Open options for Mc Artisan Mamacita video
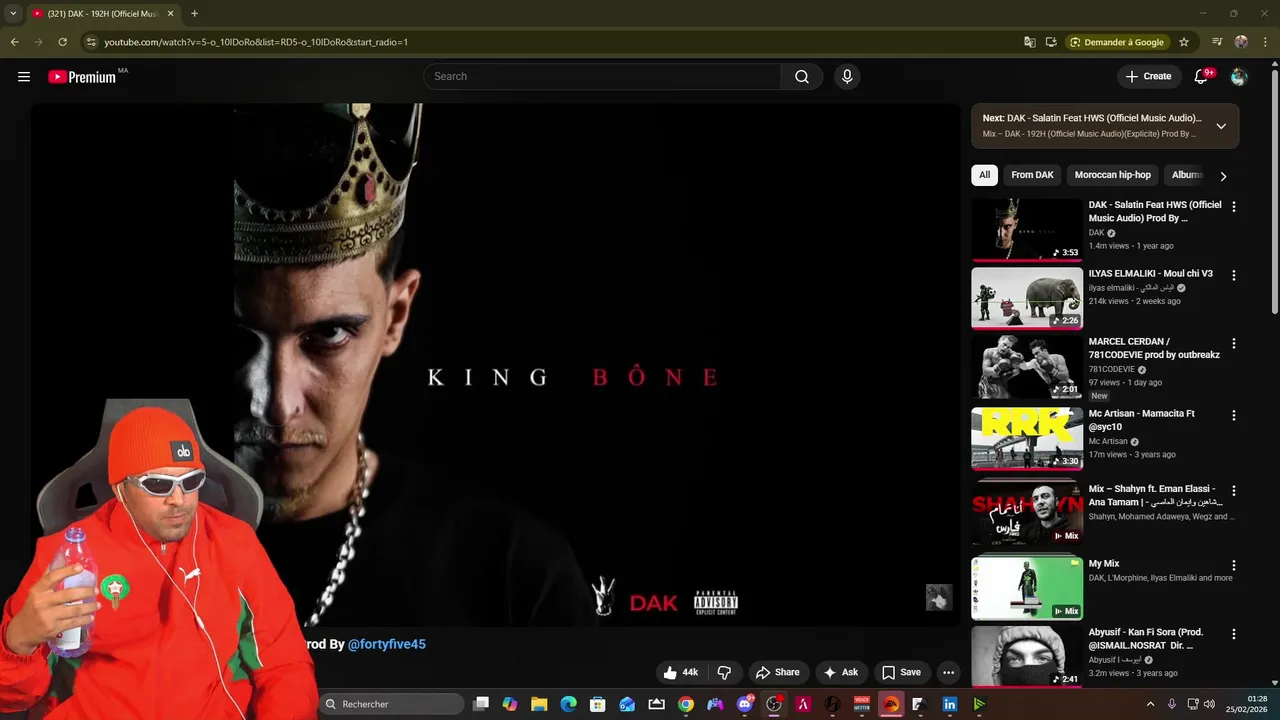 1233,415
